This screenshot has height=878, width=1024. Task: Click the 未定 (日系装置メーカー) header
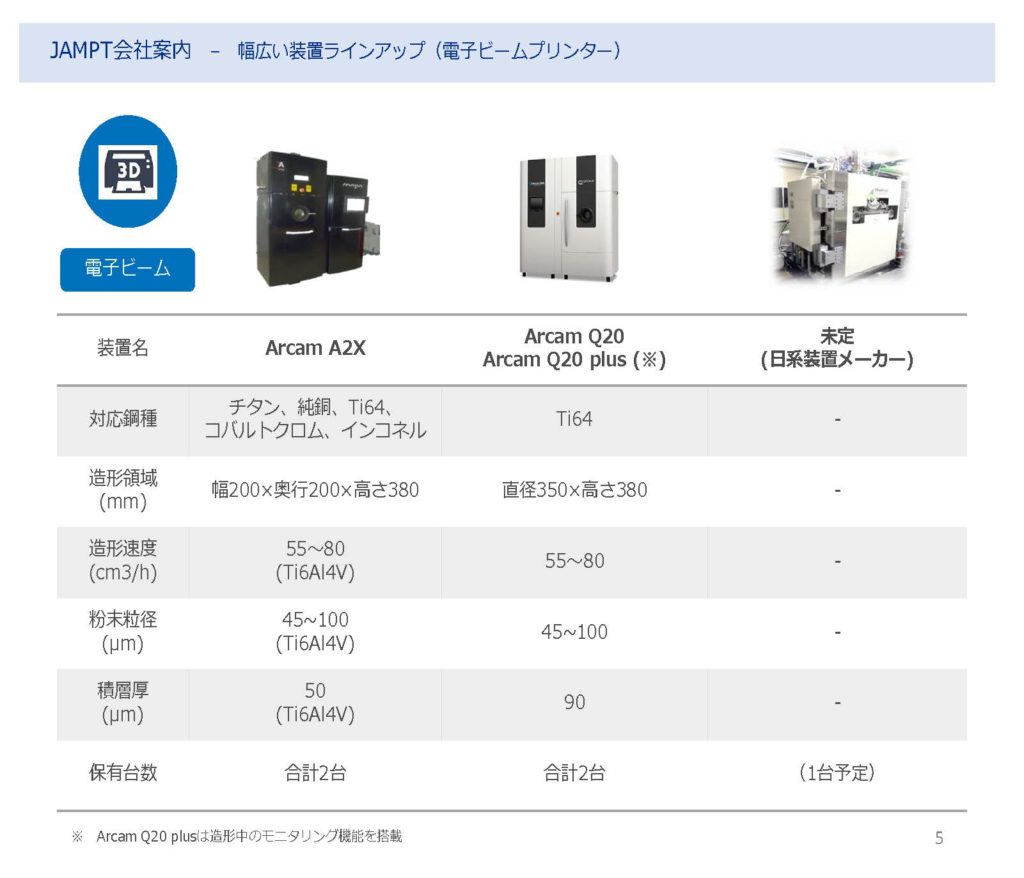[837, 348]
